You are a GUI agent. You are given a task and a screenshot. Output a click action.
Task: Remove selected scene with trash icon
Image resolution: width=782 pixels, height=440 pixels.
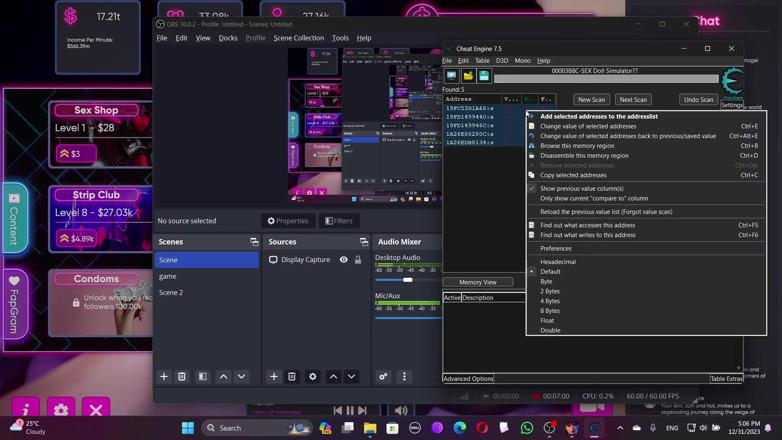pyautogui.click(x=182, y=377)
